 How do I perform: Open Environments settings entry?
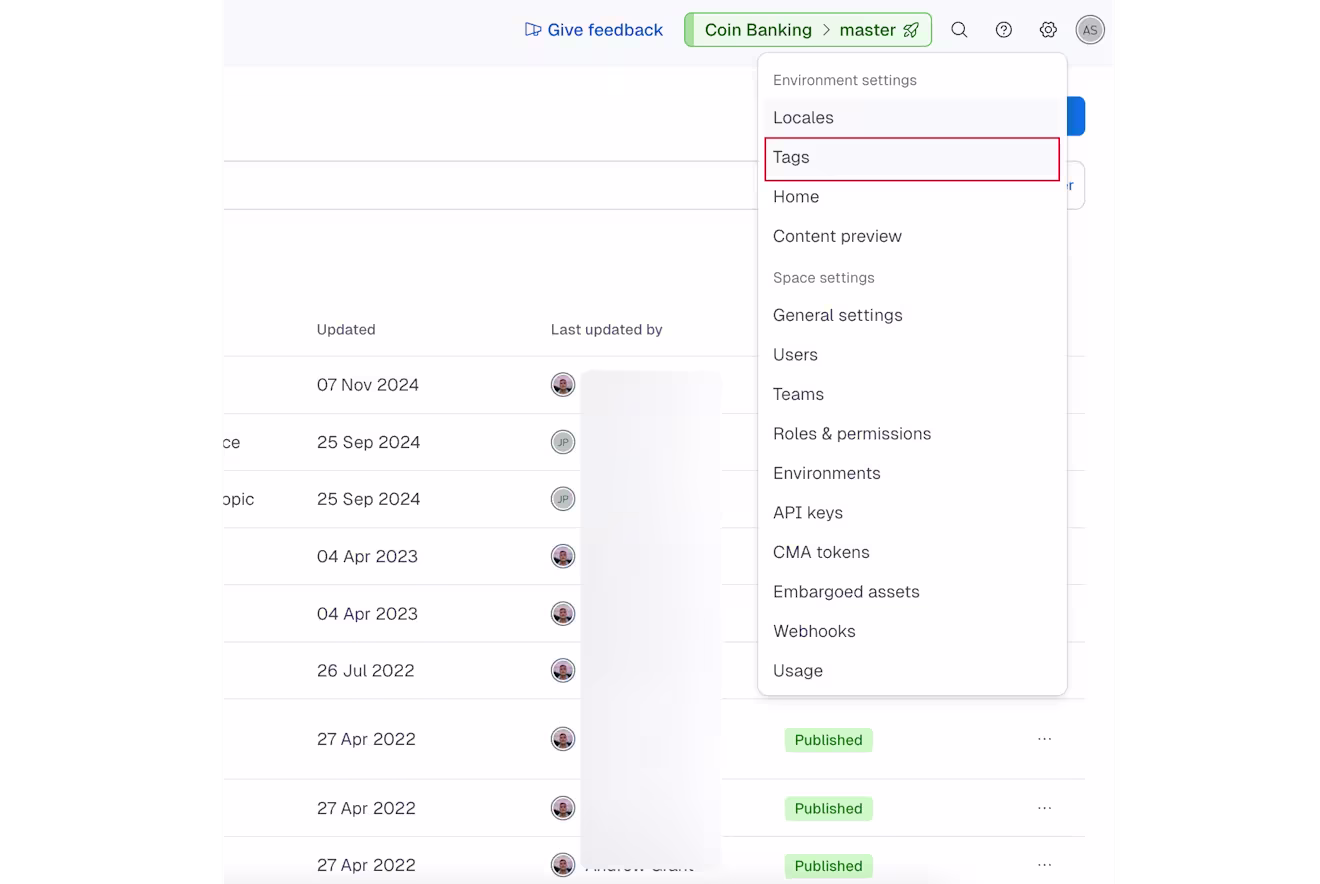(912, 473)
